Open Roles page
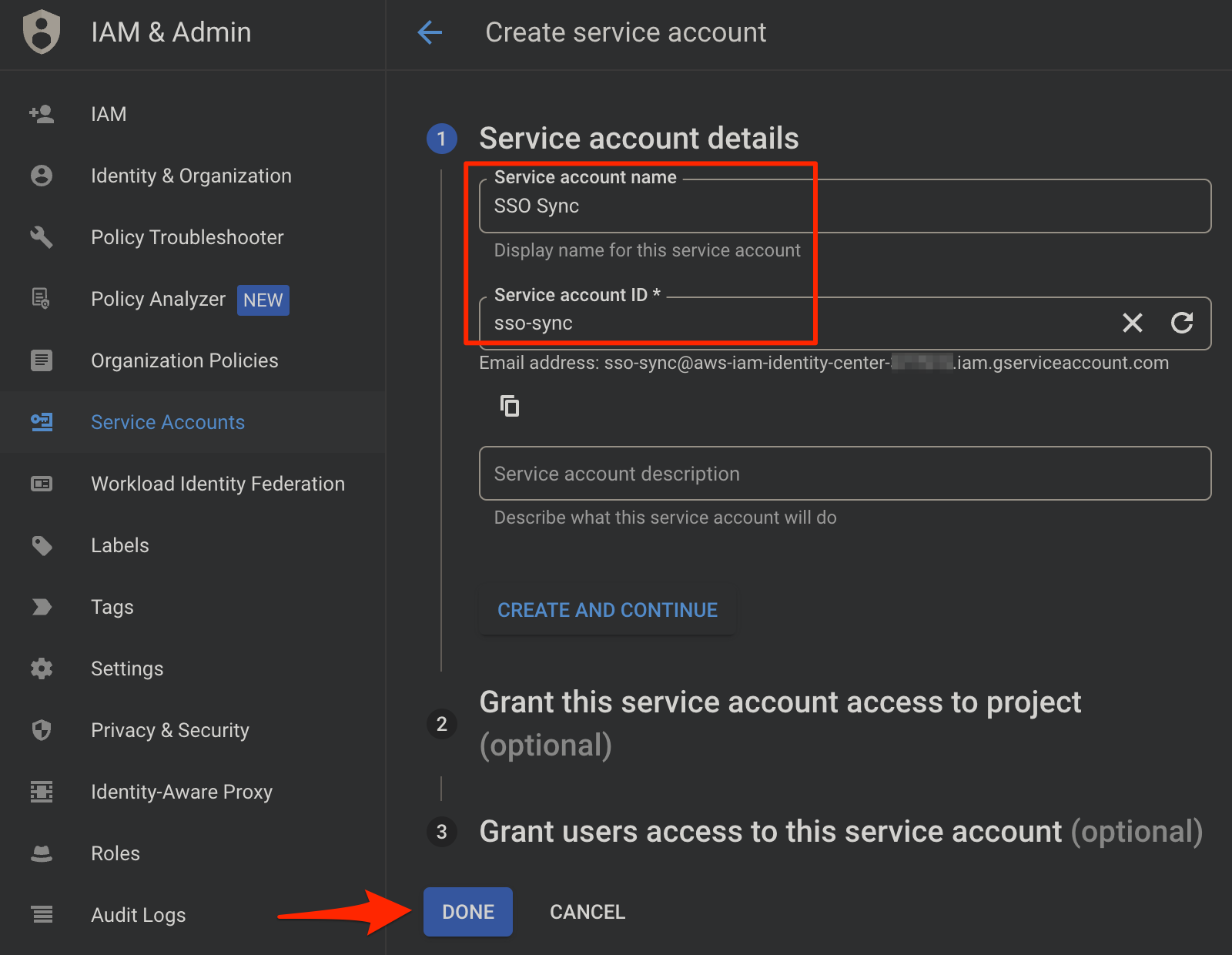Screen dimensions: 1232x955 pos(192,853)
